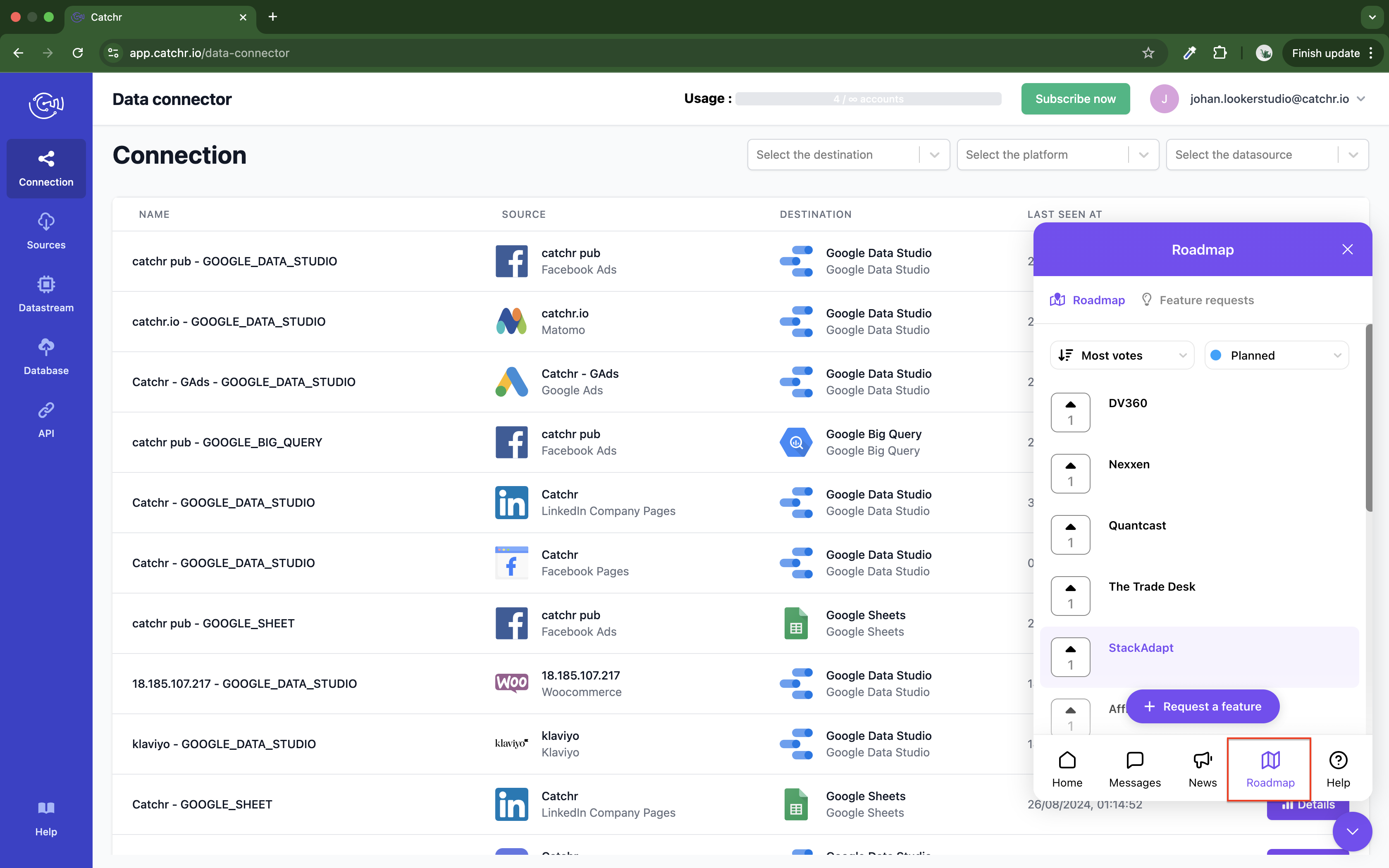This screenshot has height=868, width=1389.
Task: Click the Google Big Query destination icon
Action: click(x=796, y=442)
